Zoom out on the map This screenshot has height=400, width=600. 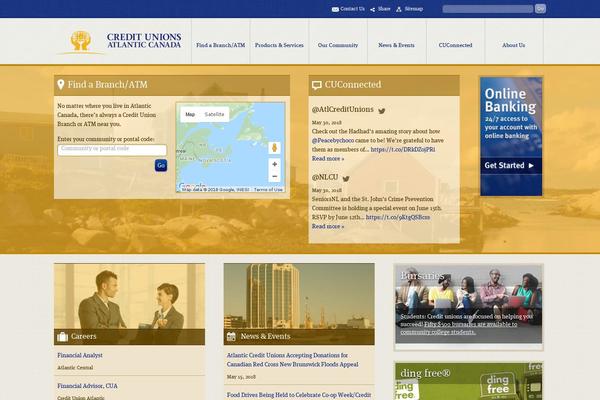tap(274, 177)
